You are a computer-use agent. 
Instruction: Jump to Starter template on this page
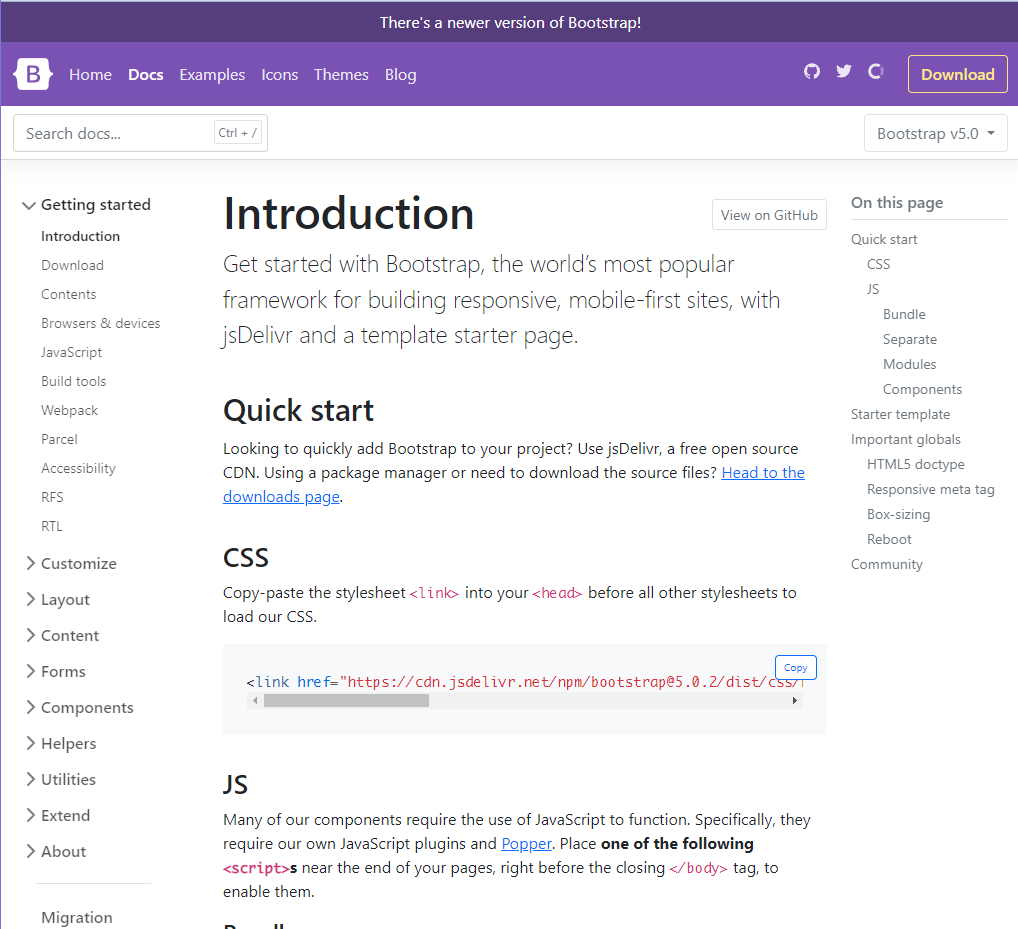[x=900, y=414]
